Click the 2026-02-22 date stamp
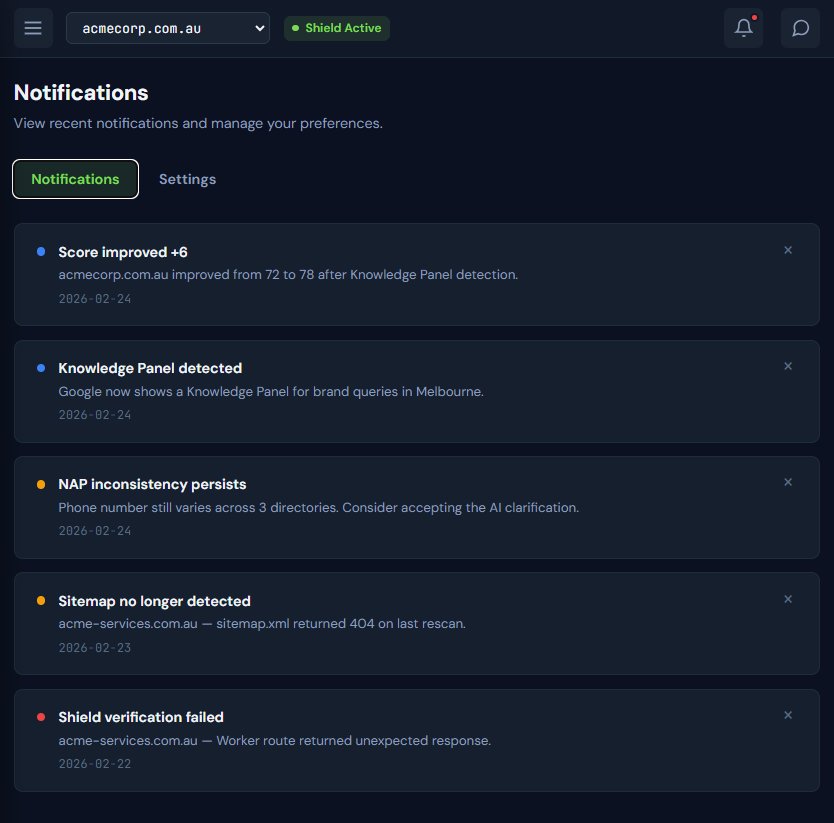 95,763
